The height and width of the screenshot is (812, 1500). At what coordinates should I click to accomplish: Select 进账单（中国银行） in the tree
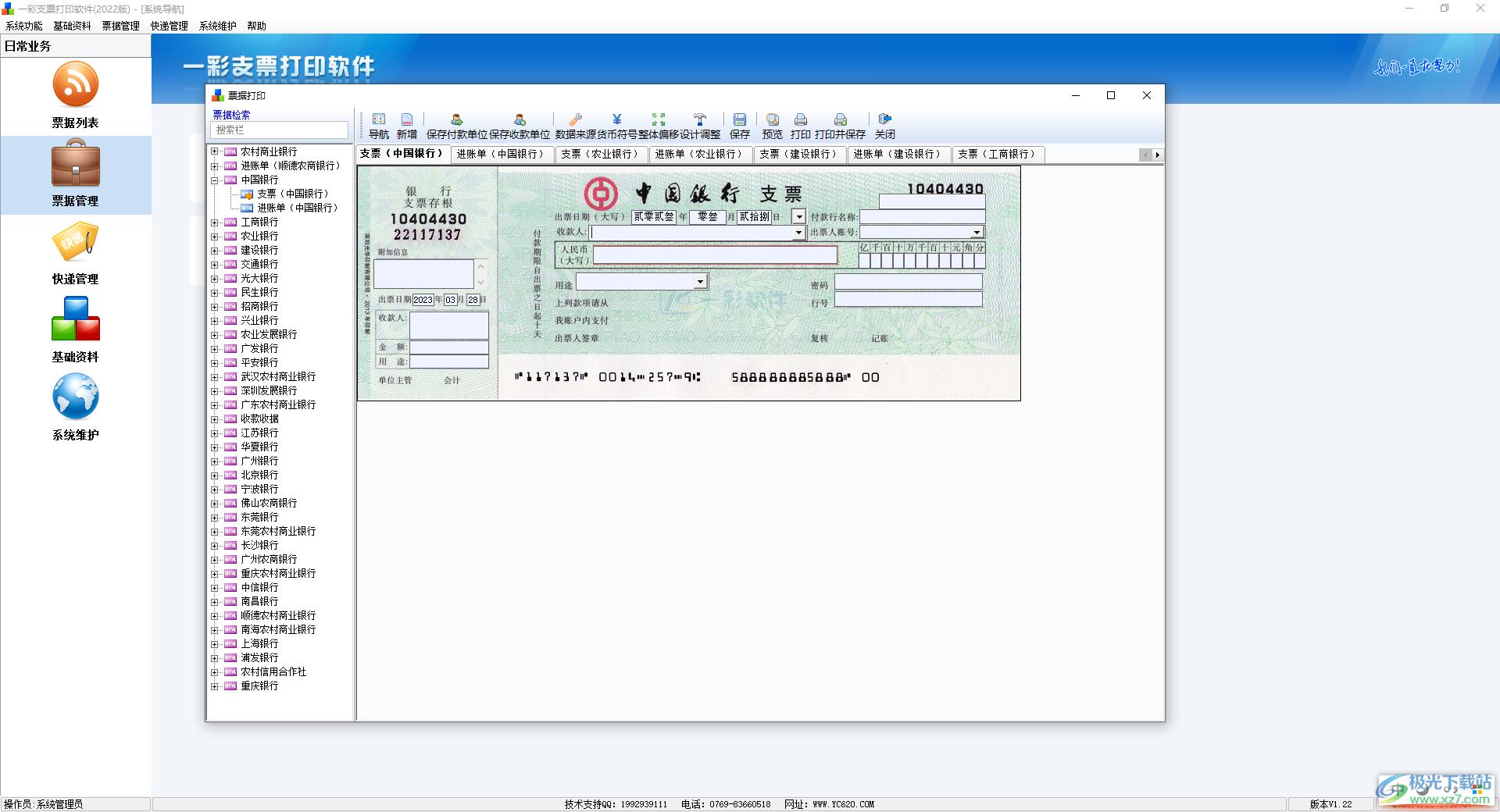298,208
